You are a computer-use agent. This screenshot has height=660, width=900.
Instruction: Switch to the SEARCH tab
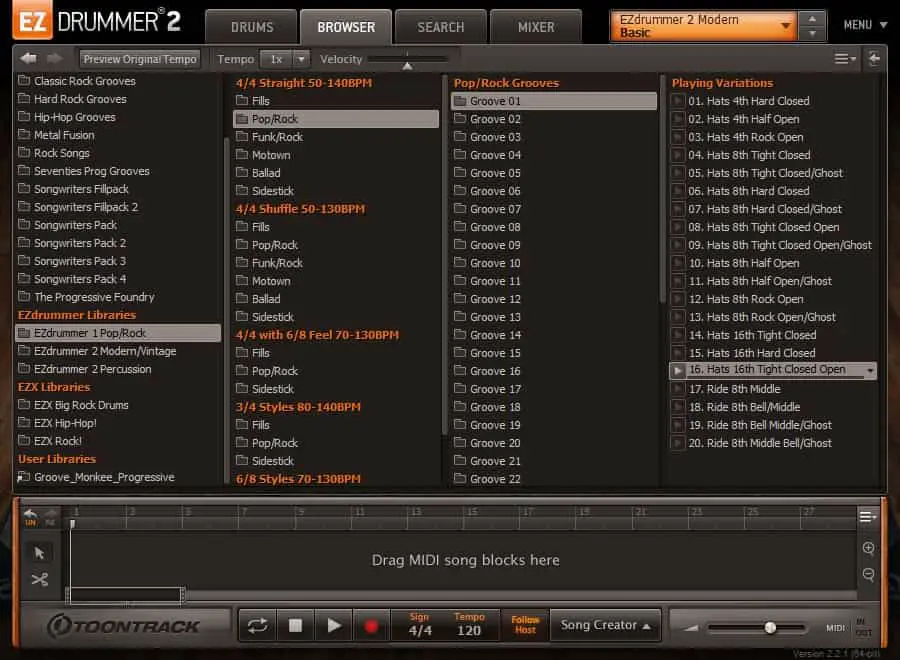[x=441, y=27]
